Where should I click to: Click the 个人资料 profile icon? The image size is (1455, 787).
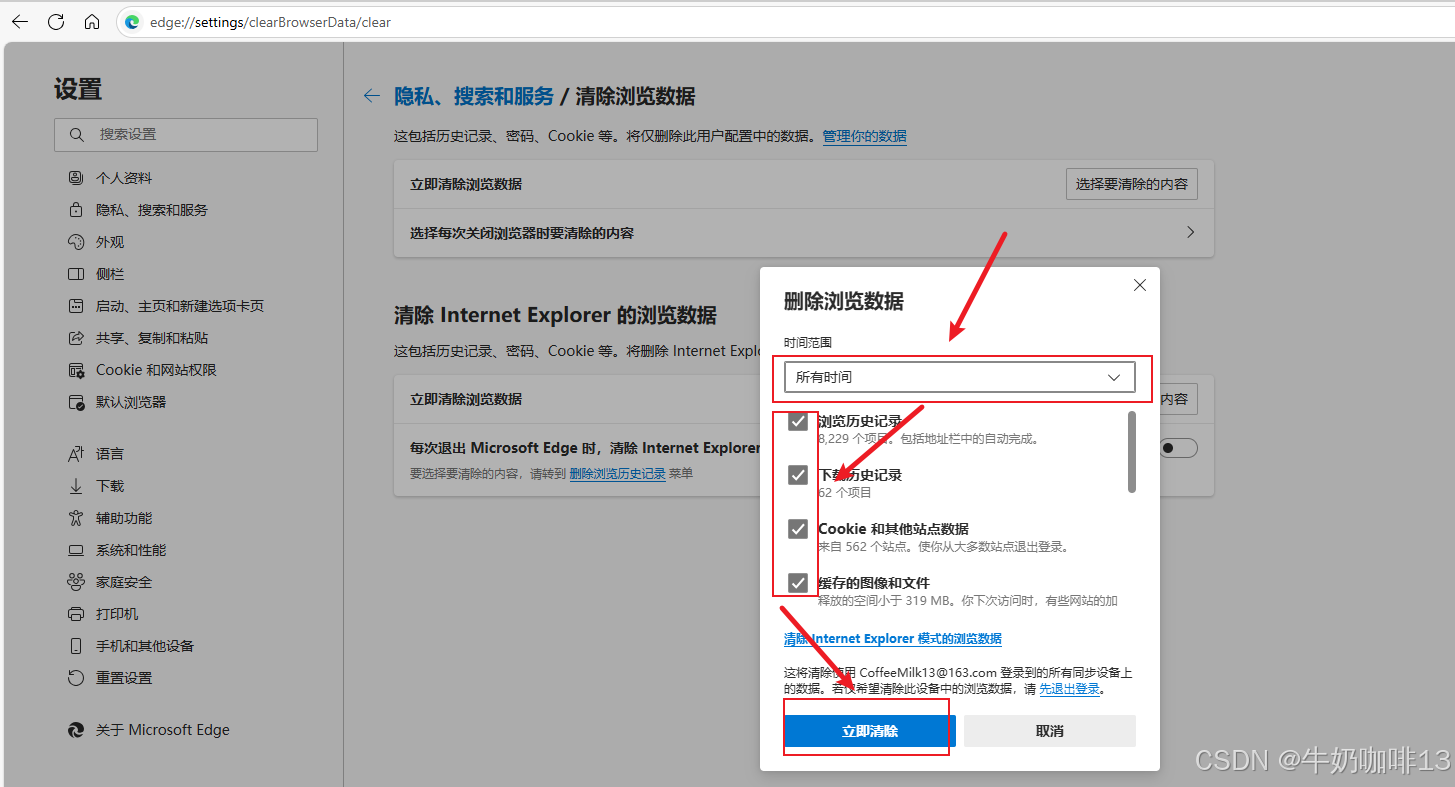coord(76,178)
